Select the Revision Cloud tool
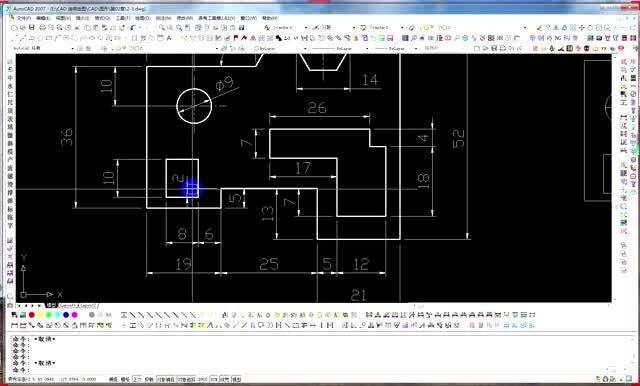The height and width of the screenshot is (386, 640). pyautogui.click(x=75, y=38)
